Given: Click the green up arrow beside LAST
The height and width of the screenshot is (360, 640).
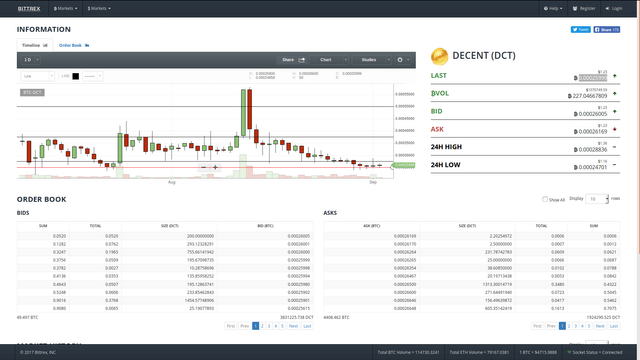Looking at the screenshot, I should tap(615, 76).
